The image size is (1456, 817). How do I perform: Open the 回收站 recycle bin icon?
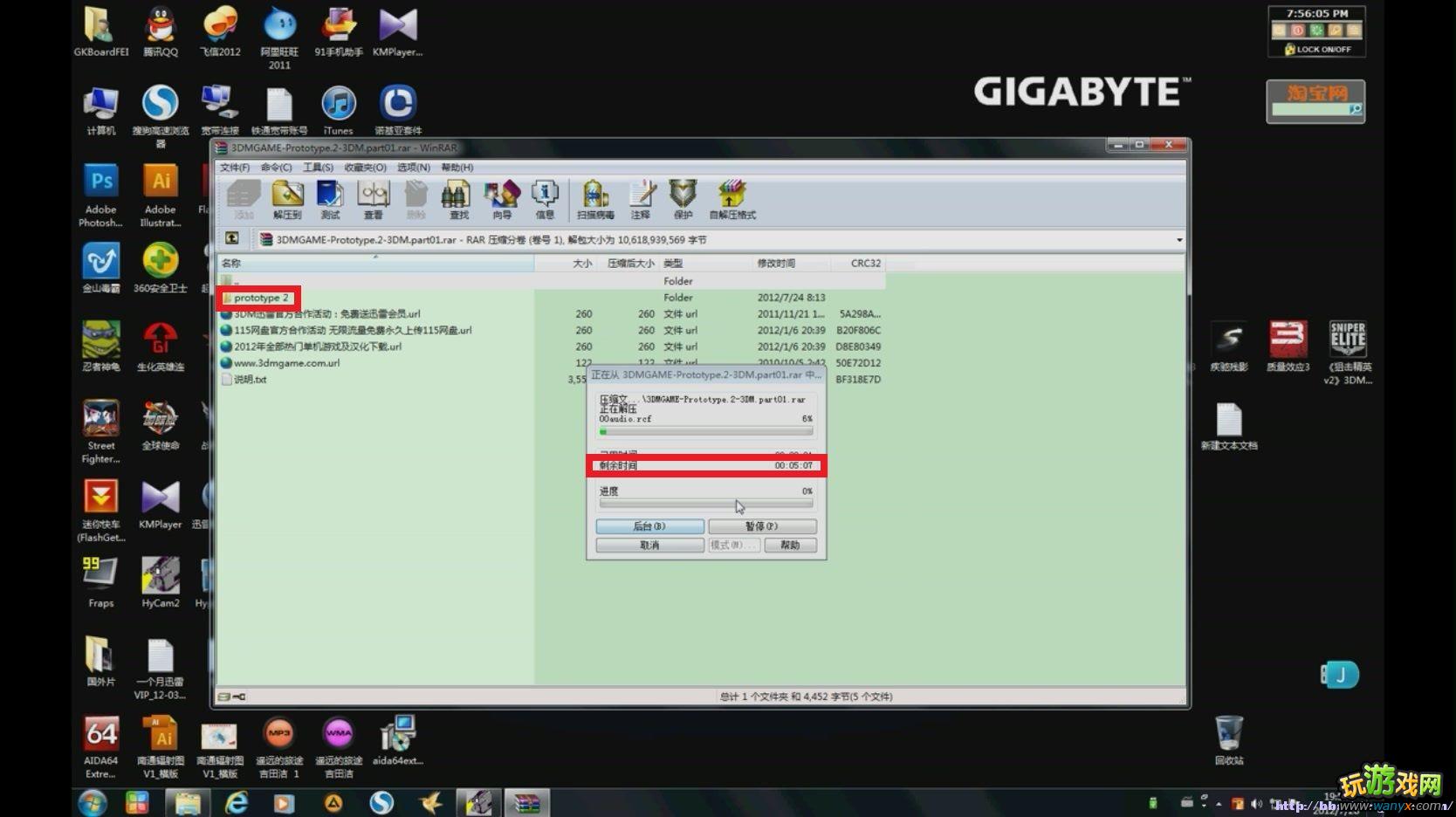[x=1229, y=740]
